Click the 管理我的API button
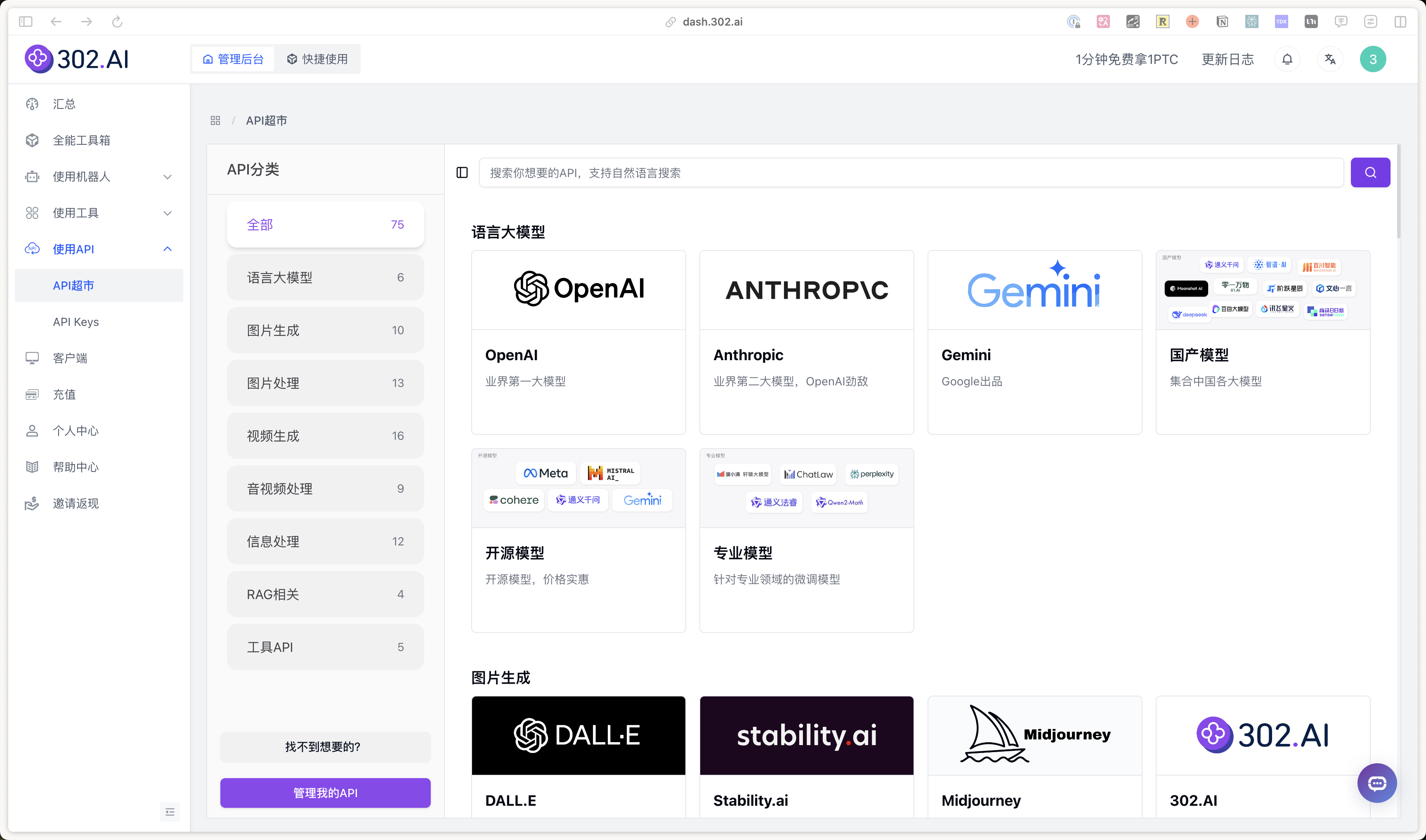This screenshot has height=840, width=1426. click(326, 793)
